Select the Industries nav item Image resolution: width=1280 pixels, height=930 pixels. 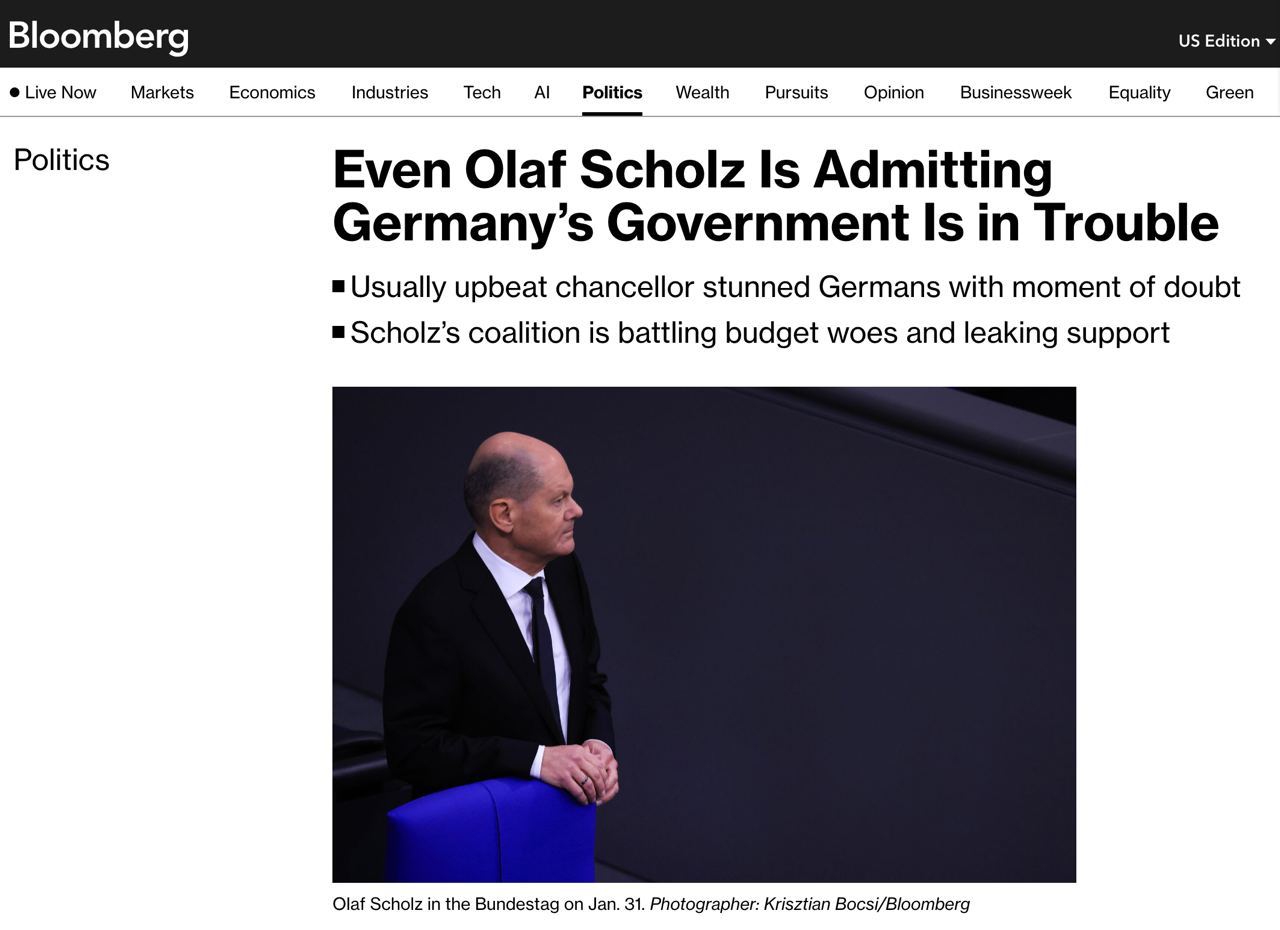coord(390,93)
